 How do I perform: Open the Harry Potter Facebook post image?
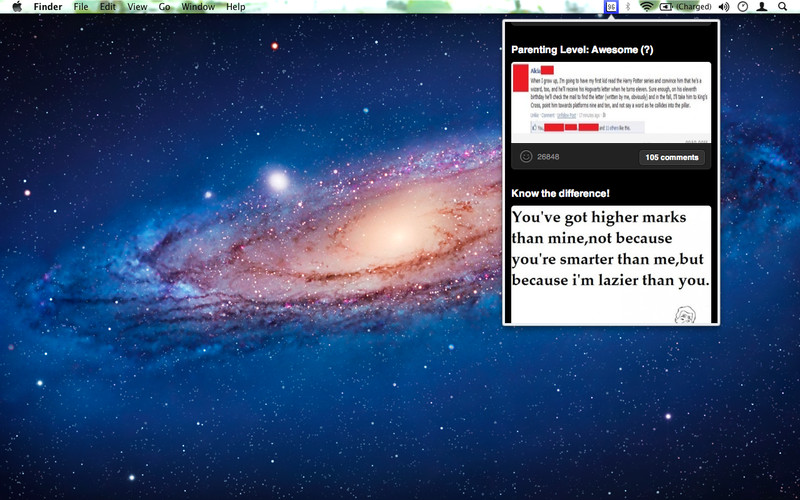coord(611,103)
